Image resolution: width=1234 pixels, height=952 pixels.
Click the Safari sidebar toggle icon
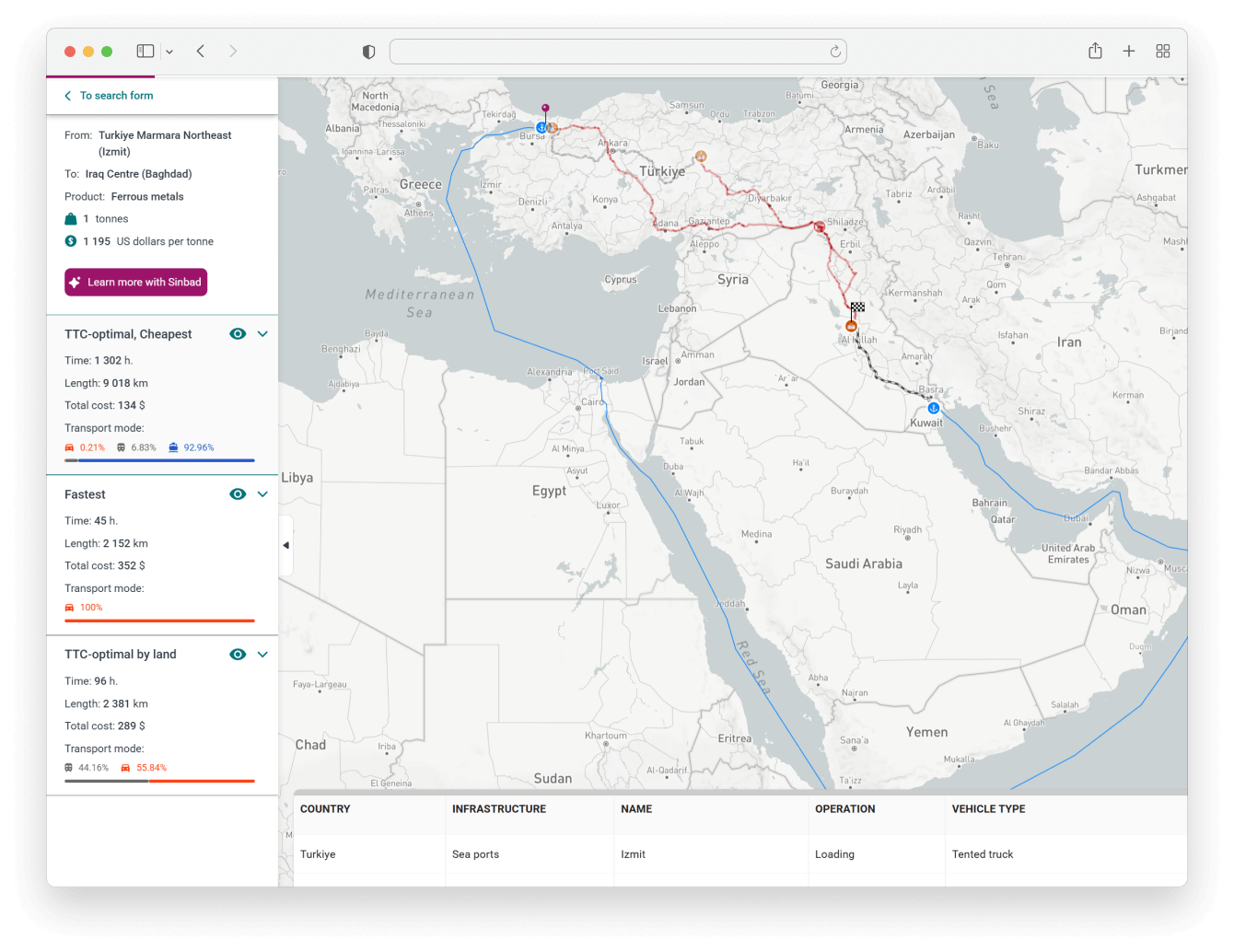tap(146, 52)
